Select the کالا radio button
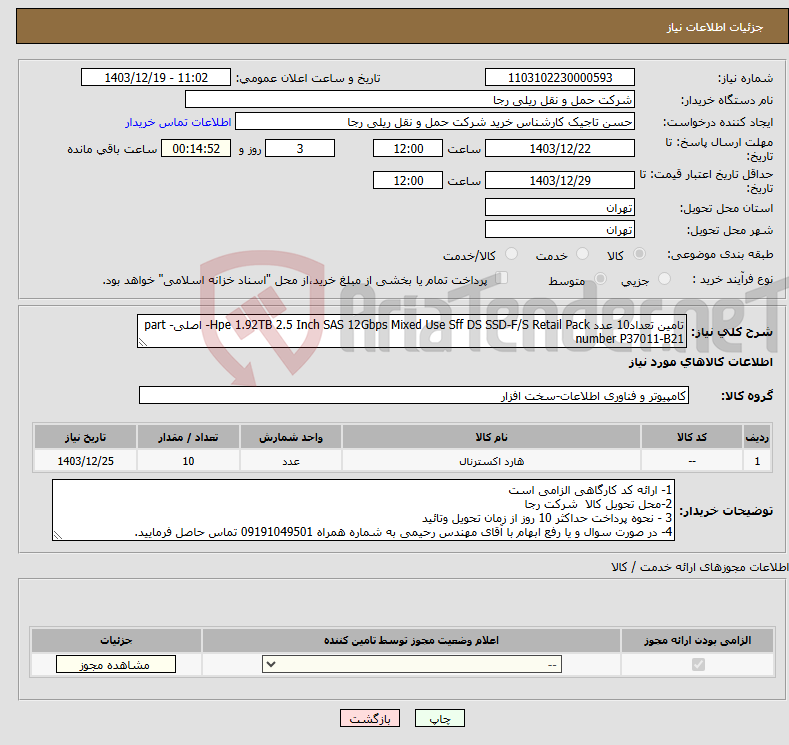Screen dimensions: 789x745 click(x=639, y=254)
